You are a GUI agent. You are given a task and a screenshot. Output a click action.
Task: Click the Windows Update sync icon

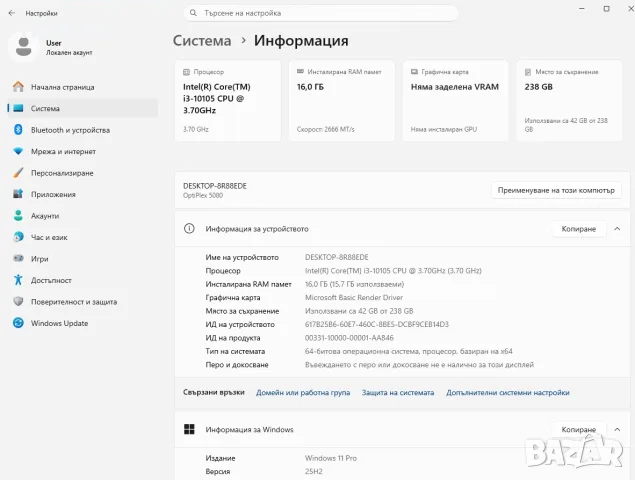click(x=18, y=323)
